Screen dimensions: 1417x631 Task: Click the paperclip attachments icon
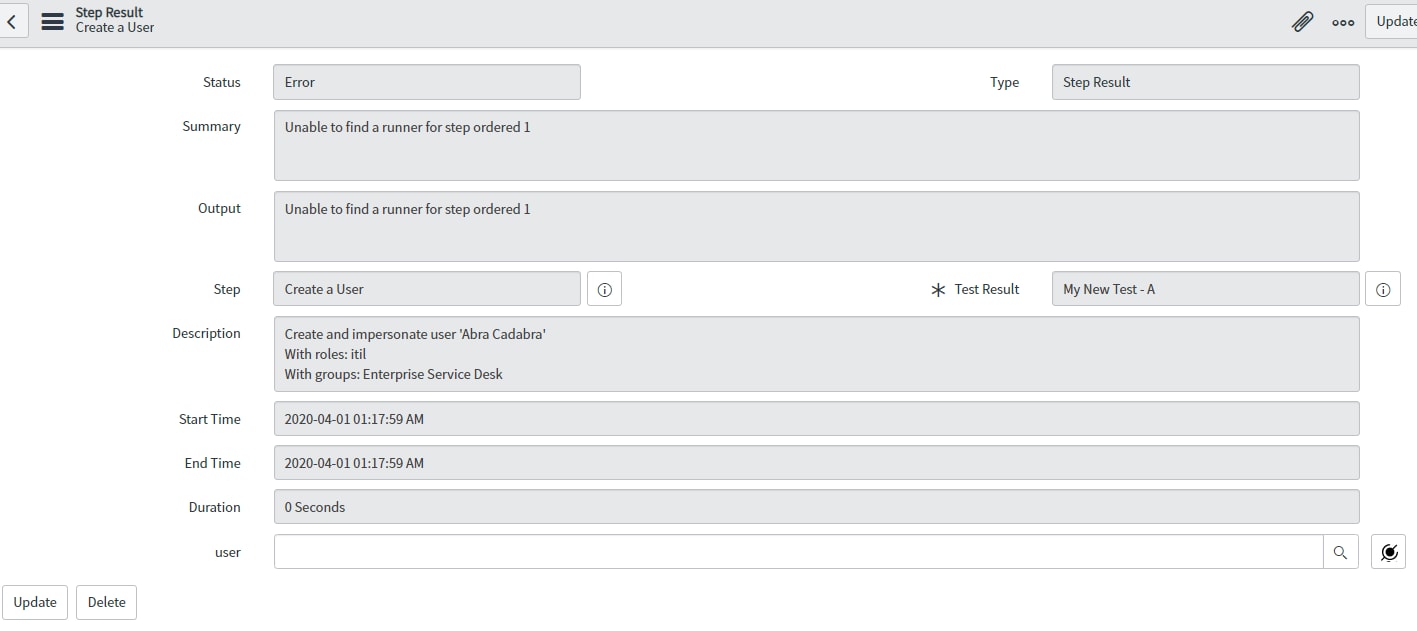click(x=1302, y=21)
